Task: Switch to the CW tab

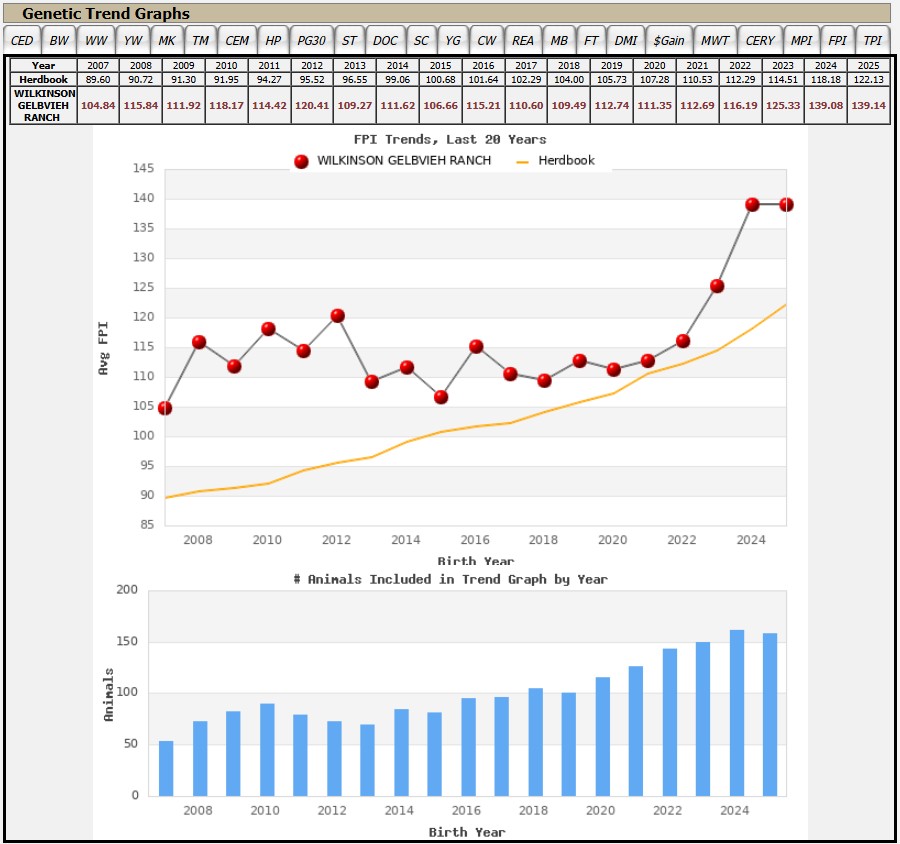Action: [x=486, y=40]
